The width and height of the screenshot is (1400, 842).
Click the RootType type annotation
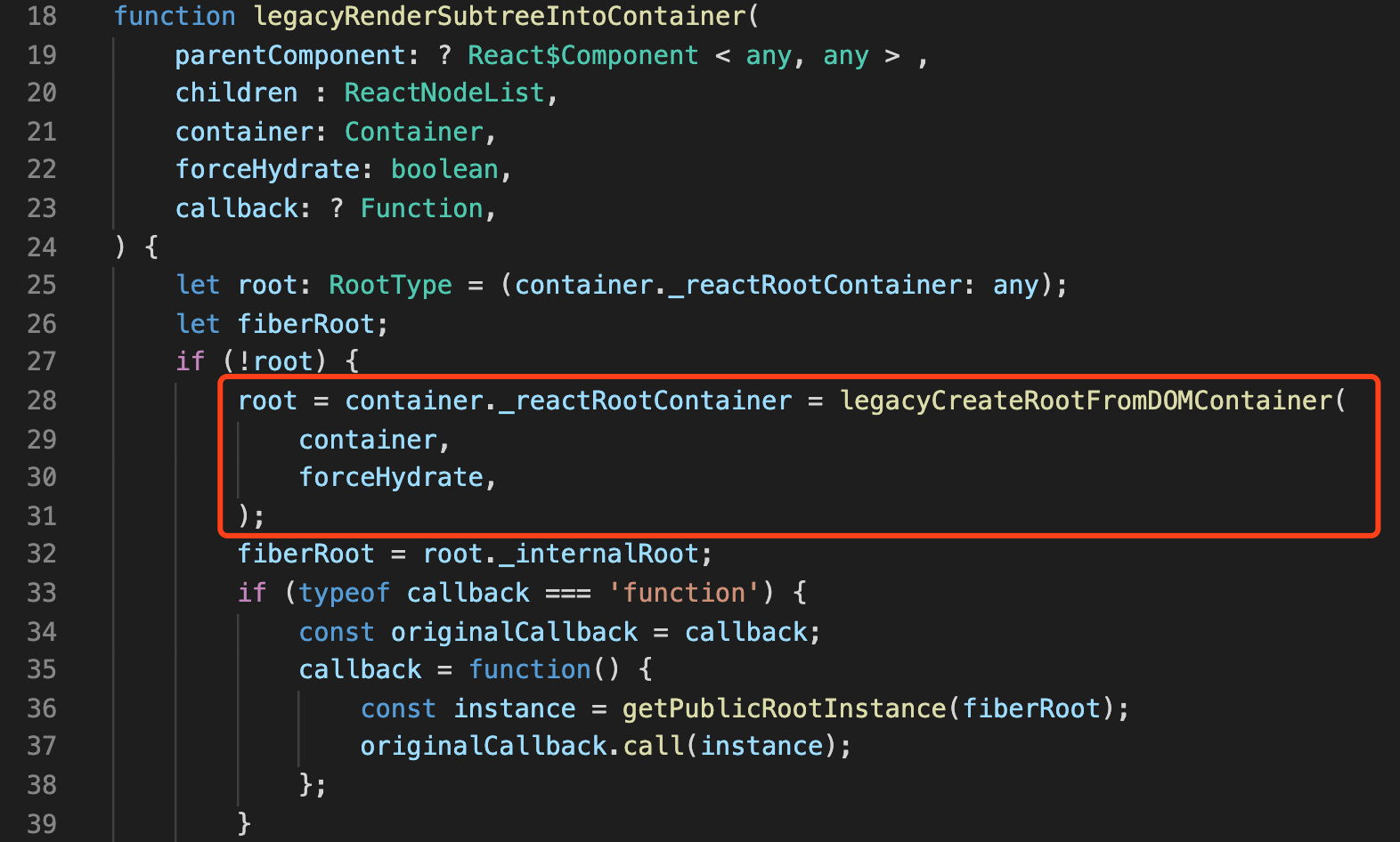pyautogui.click(x=390, y=285)
